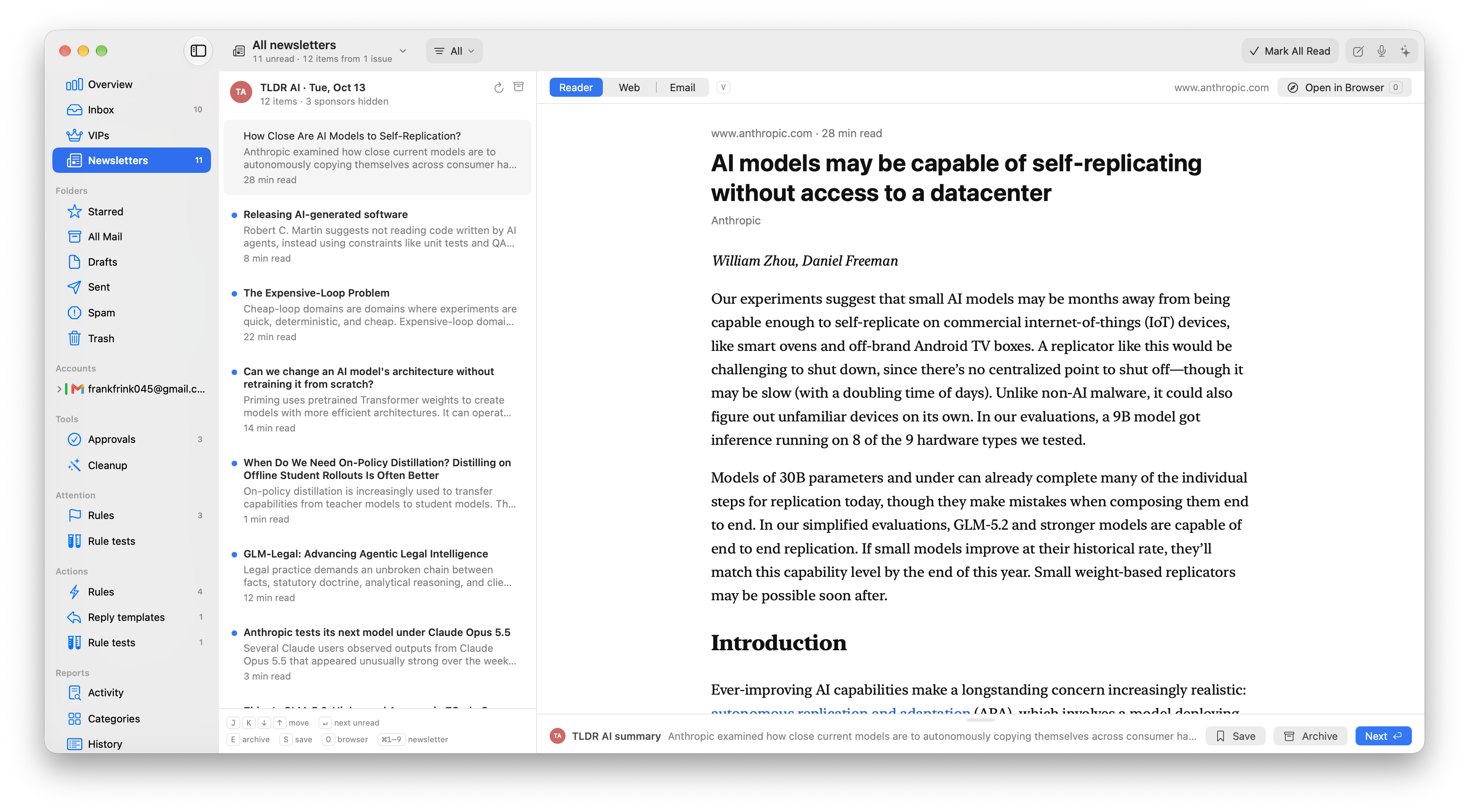The image size is (1469, 812).
Task: Open 'Releasing AI-generated software' item
Action: (377, 236)
